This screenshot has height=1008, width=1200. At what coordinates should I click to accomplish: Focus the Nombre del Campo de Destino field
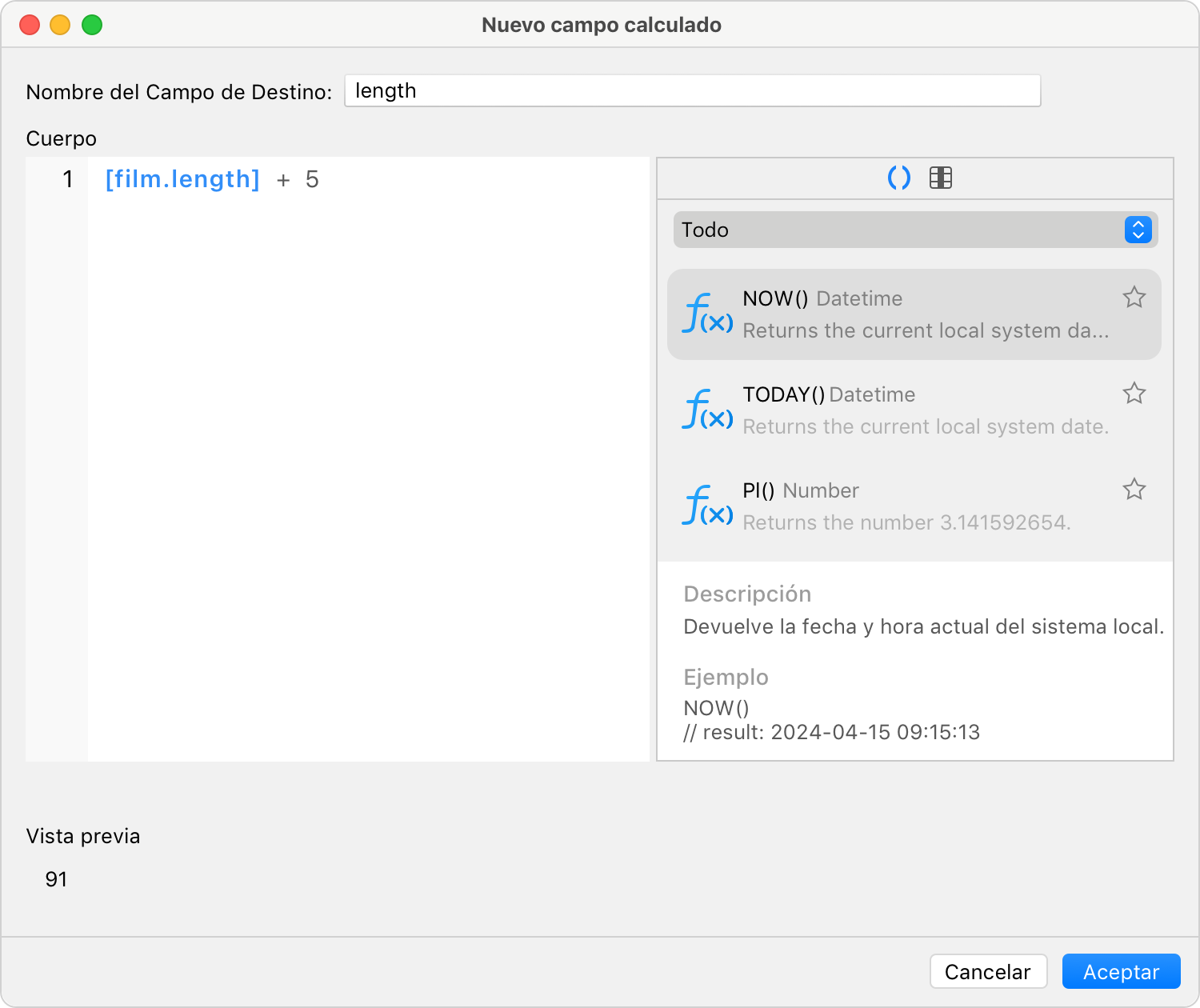(693, 90)
